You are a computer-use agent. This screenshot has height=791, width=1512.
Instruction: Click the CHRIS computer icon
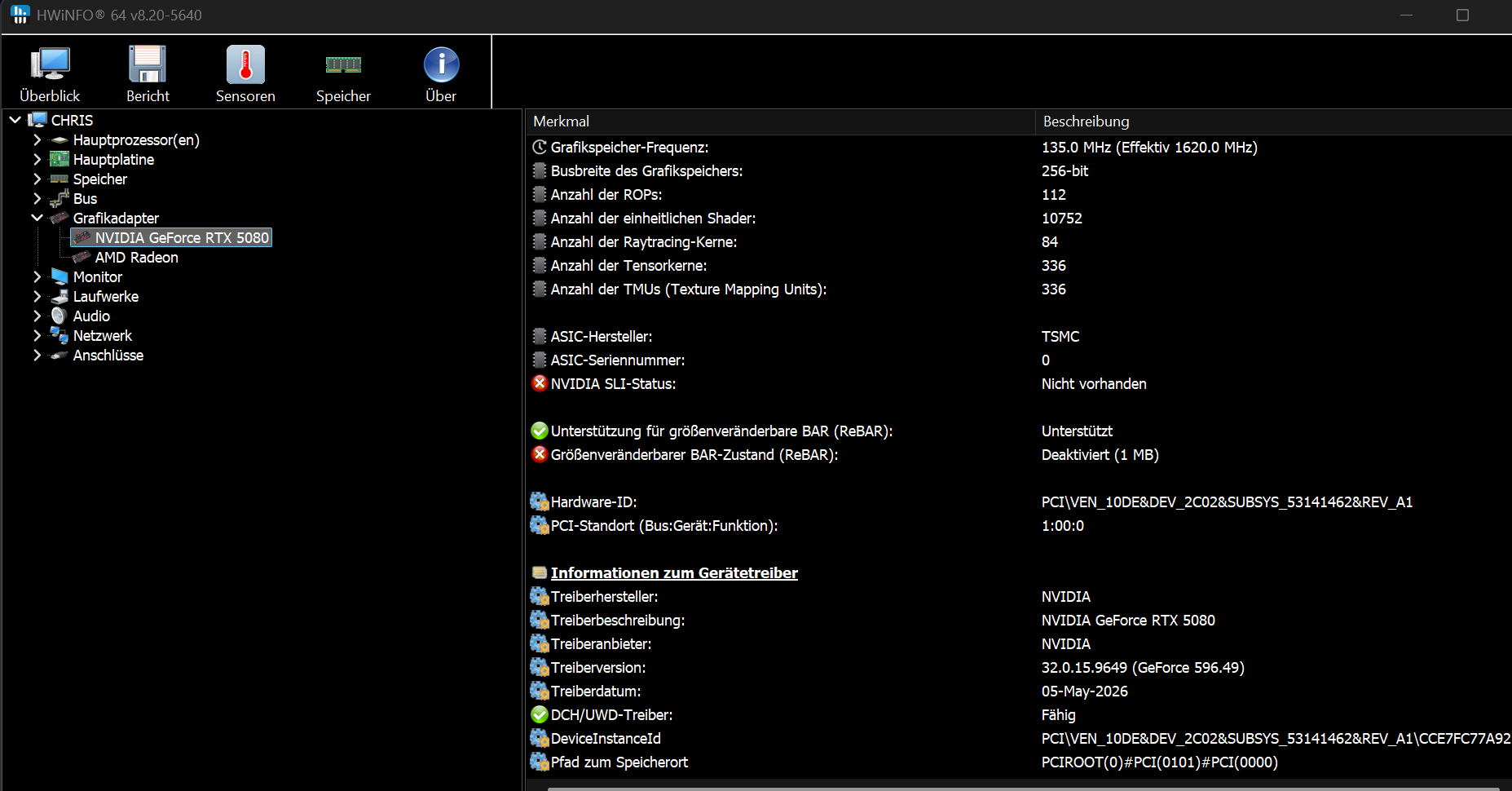pyautogui.click(x=37, y=120)
